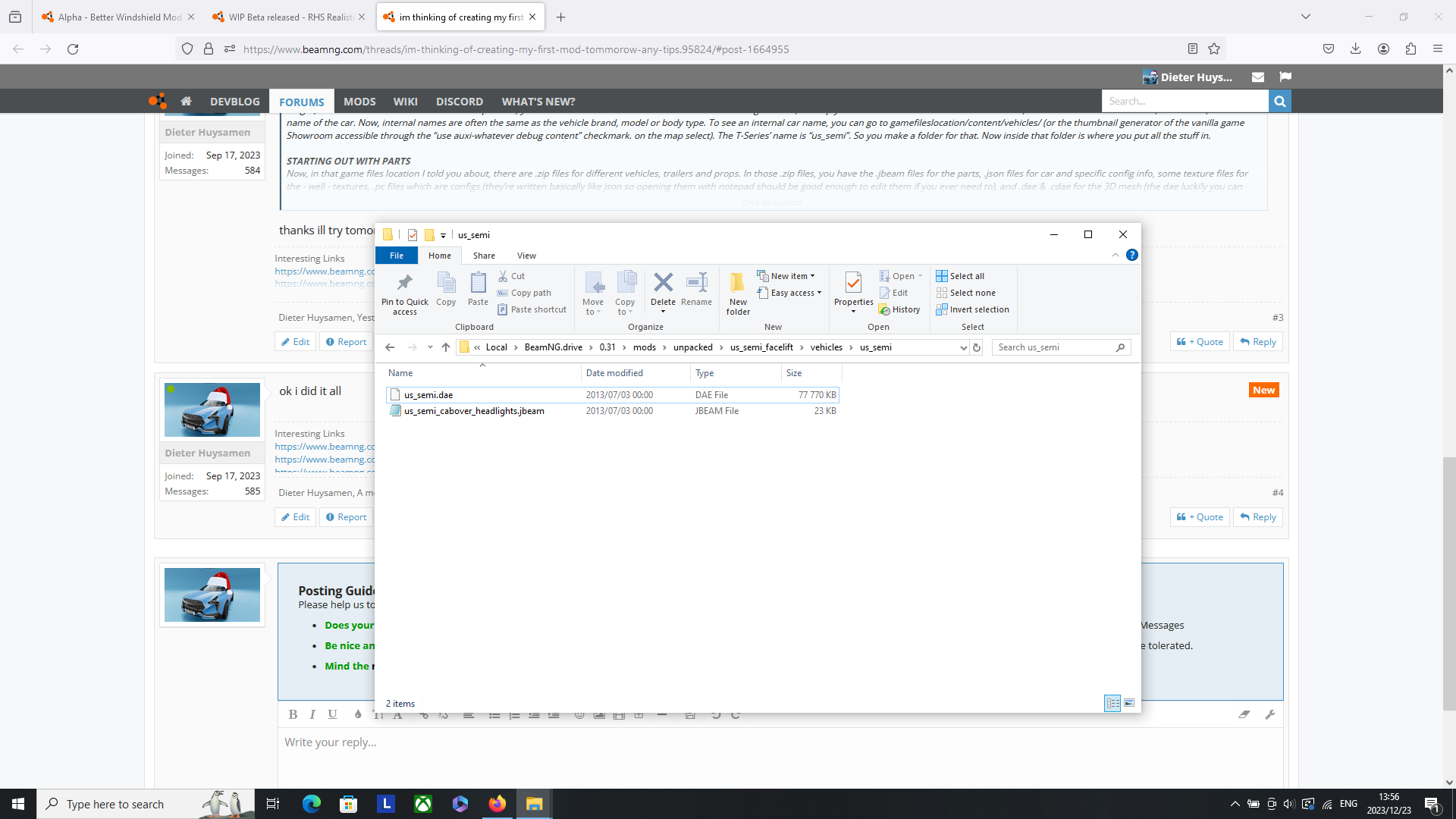
Task: Switch to large icons view toggle
Action: click(x=1129, y=703)
